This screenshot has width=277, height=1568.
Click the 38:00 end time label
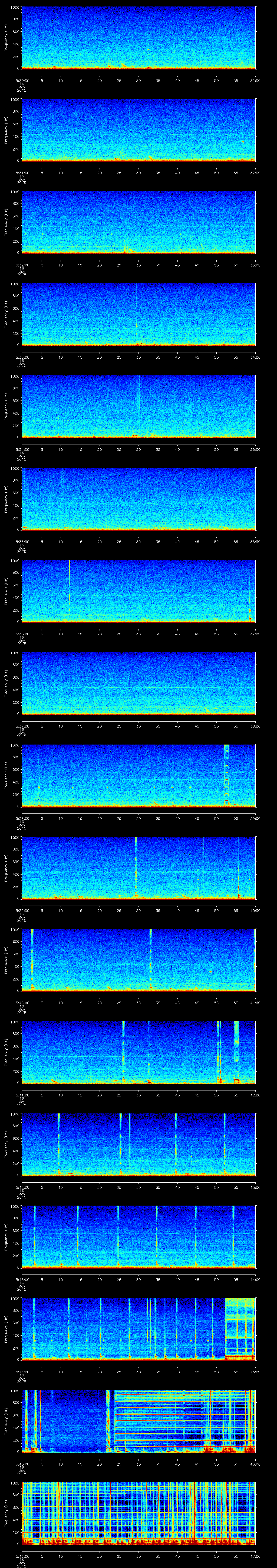coord(255,726)
